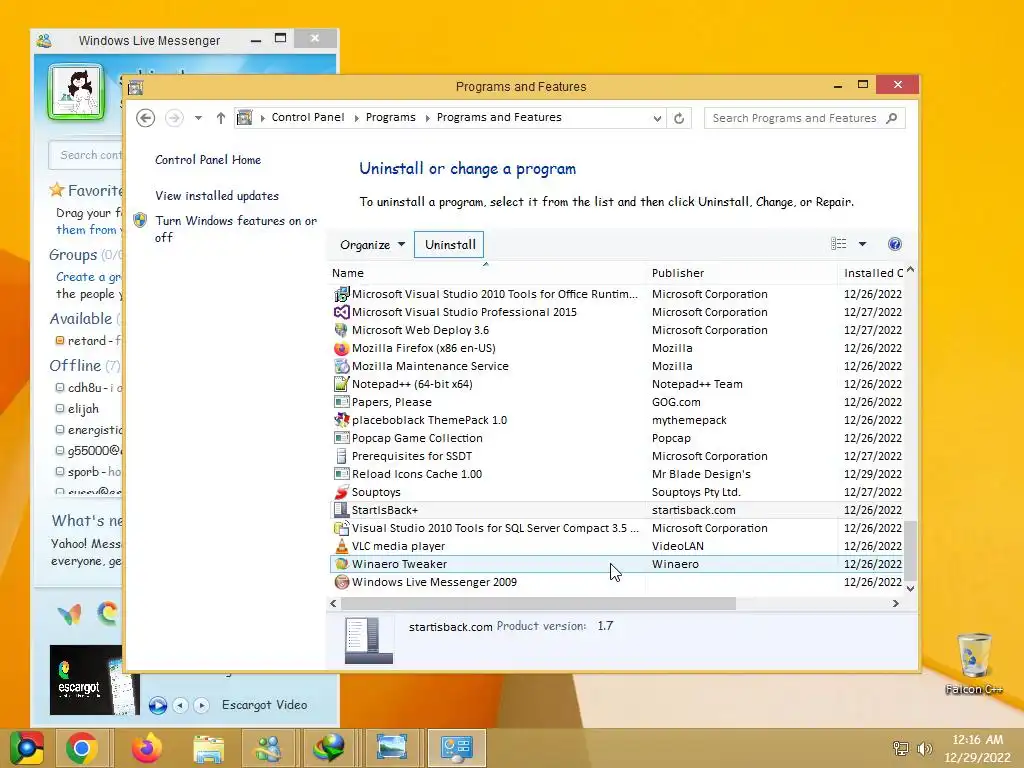Click the Messenger search contacts field
This screenshot has width=1024, height=768.
click(x=86, y=155)
